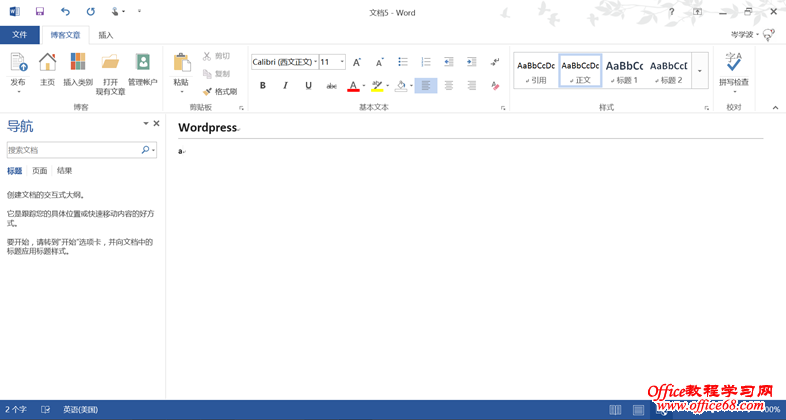Open the Publish (发布) dropdown arrow
Image resolution: width=786 pixels, height=420 pixels.
coord(19,92)
